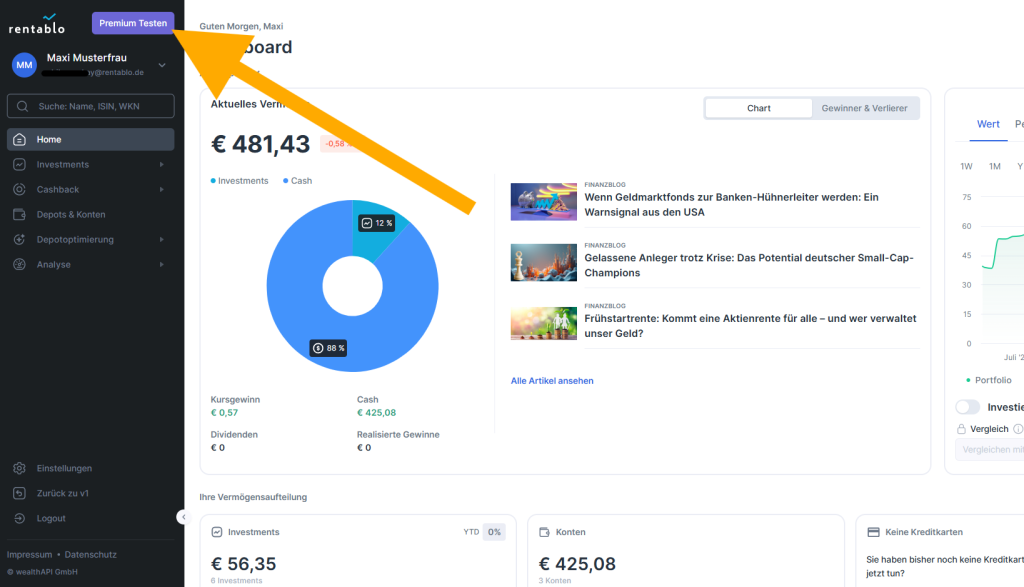
Task: Click the Suche: Name, ISIN, WKN search field
Action: [90, 105]
